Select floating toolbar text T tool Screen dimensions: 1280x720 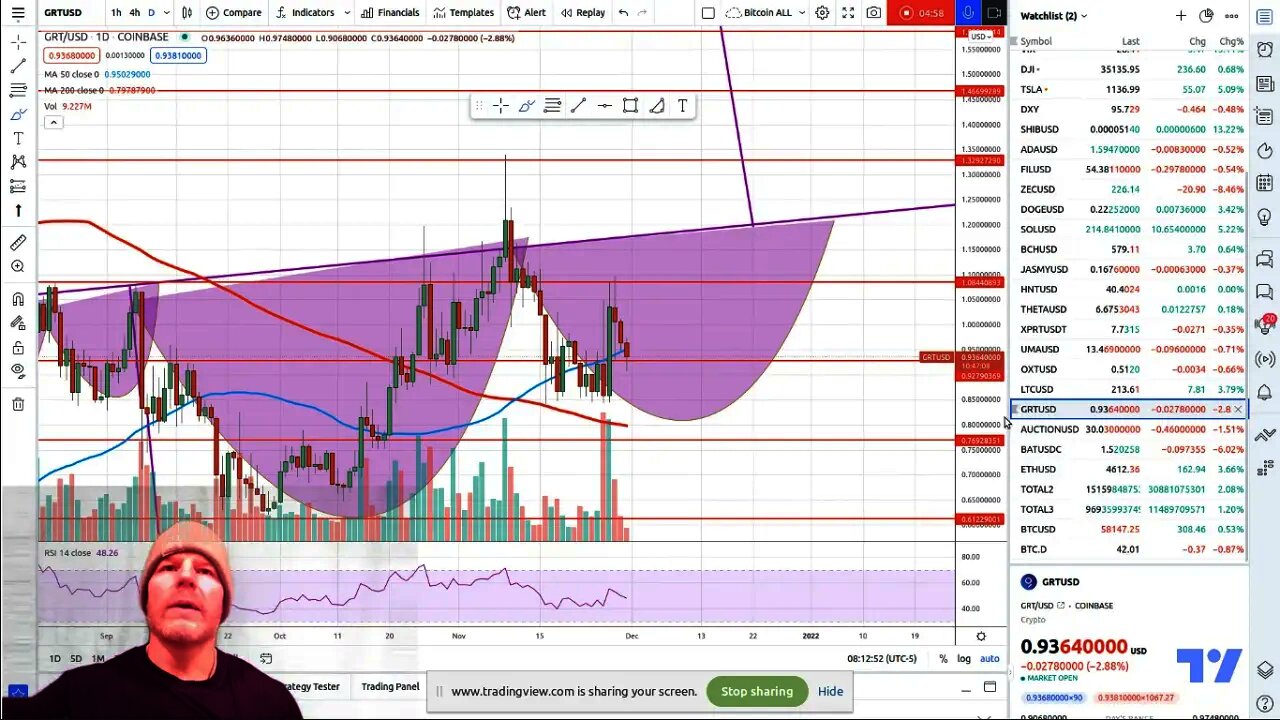point(682,106)
